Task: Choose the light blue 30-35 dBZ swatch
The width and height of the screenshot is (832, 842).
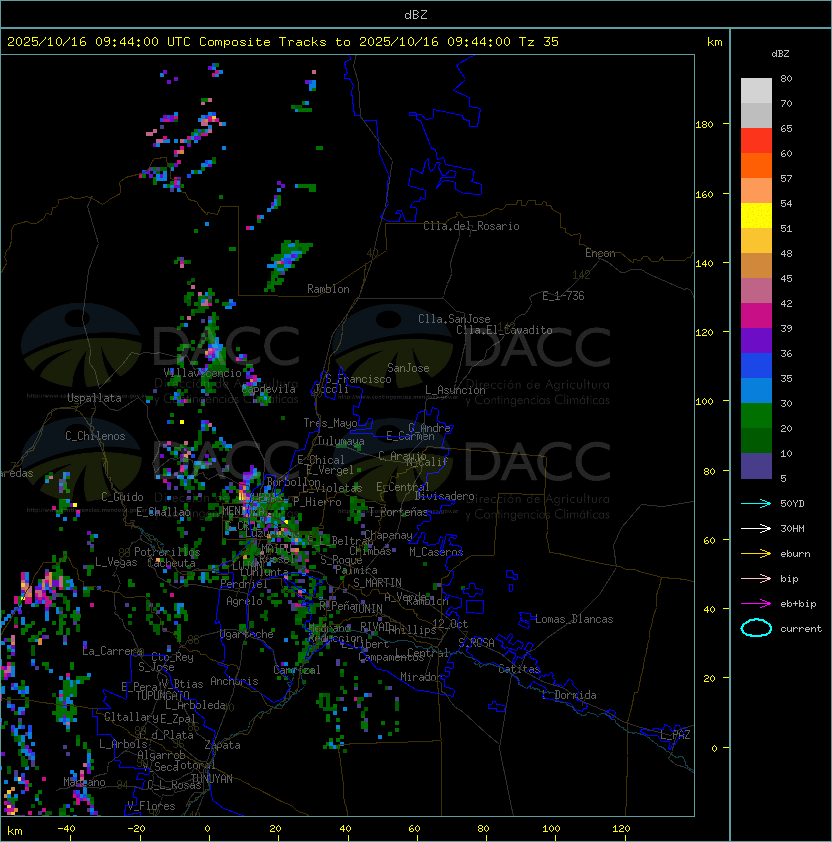Action: pyautogui.click(x=756, y=390)
